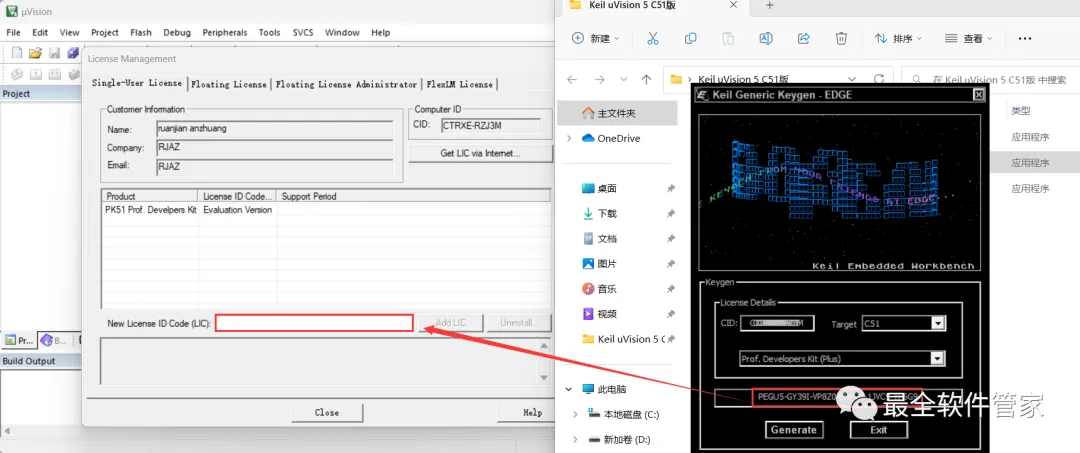Open the 查看 view dropdown in Explorer
This screenshot has width=1080, height=453.
[968, 39]
